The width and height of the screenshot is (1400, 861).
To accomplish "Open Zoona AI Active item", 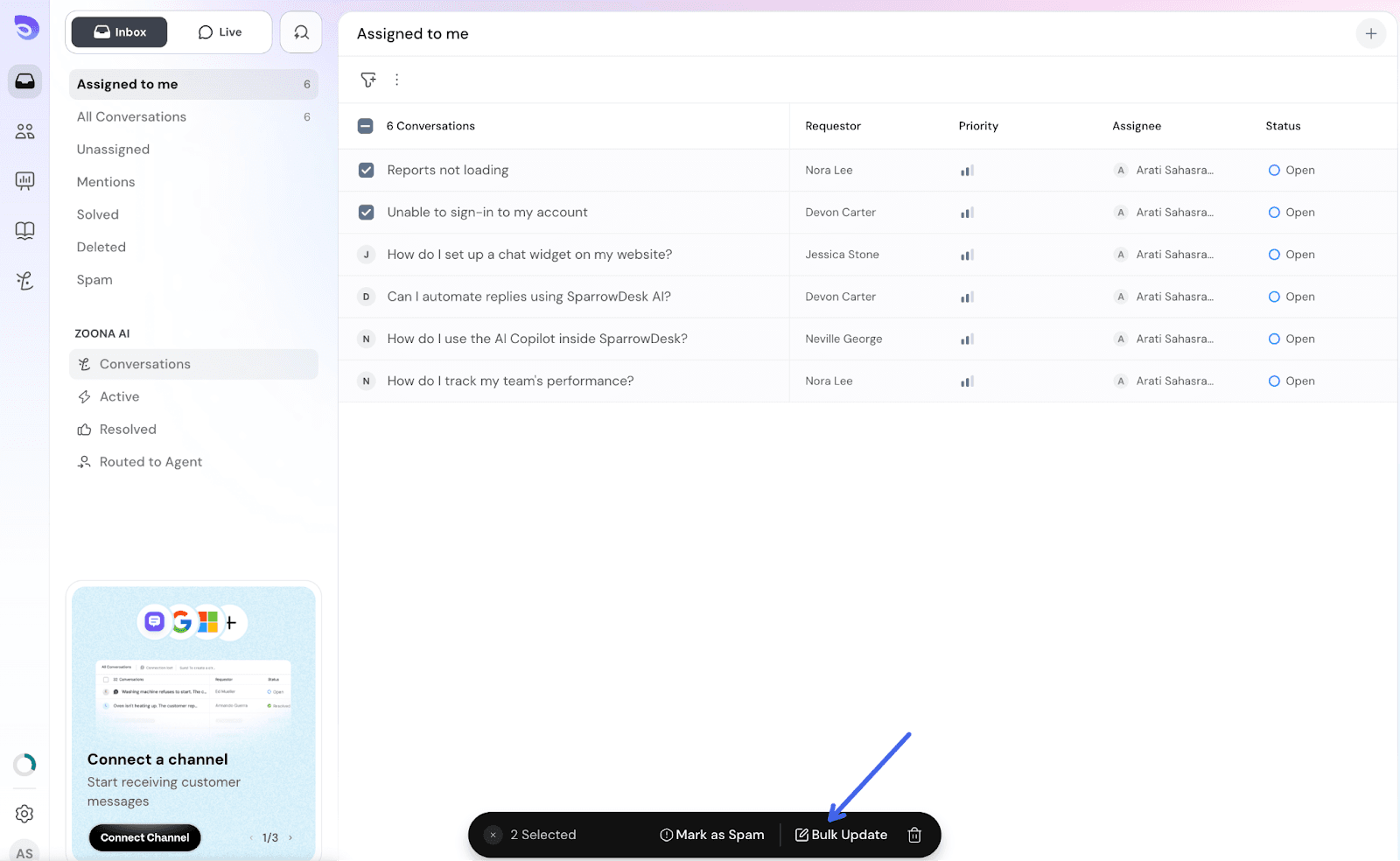I will click(193, 396).
